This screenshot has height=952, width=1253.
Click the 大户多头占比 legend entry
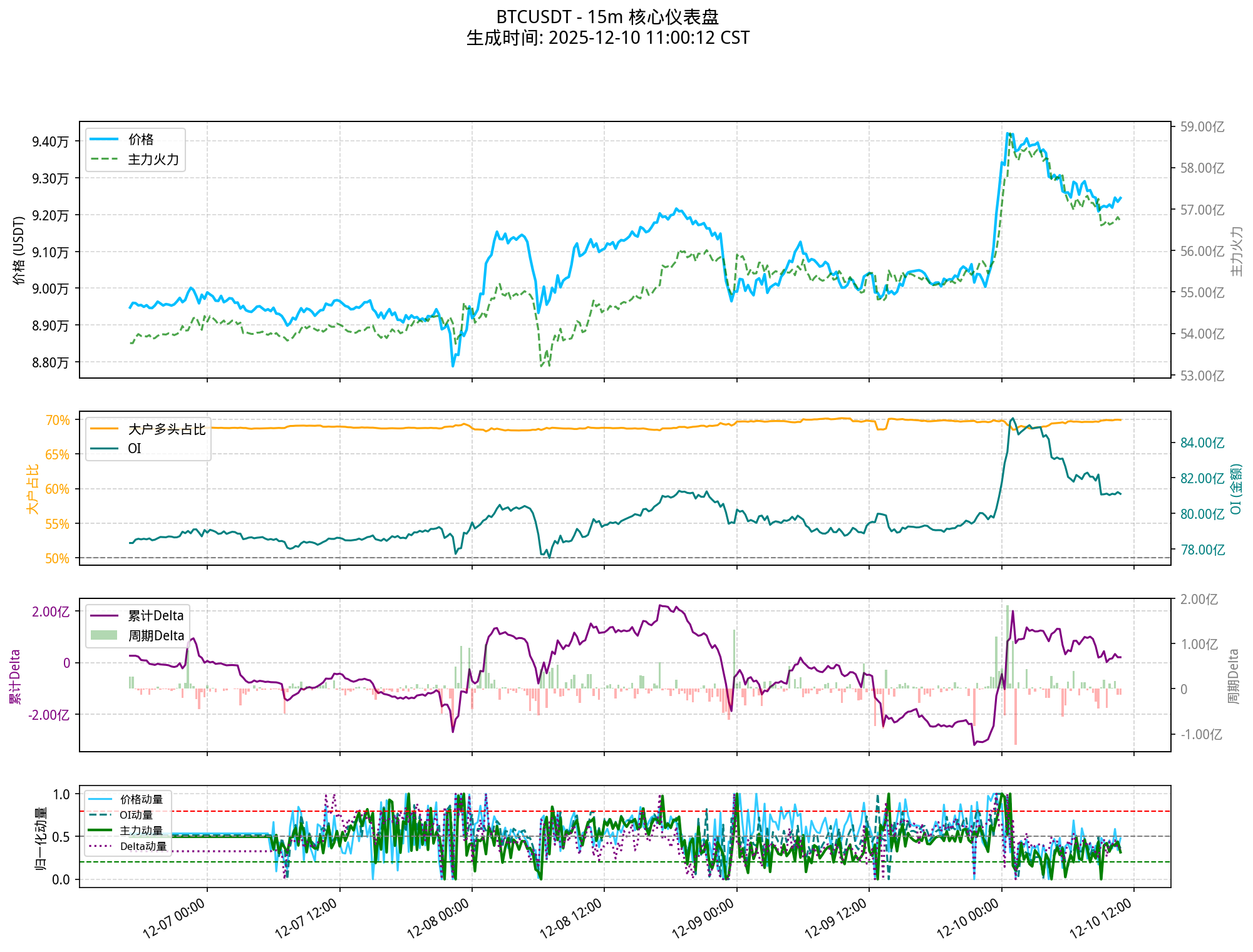(166, 429)
